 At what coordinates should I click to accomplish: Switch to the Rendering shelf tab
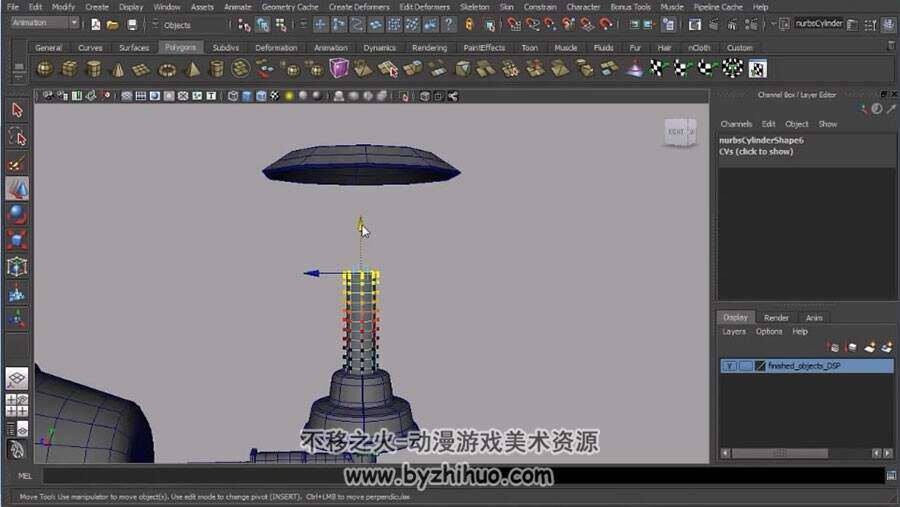tap(429, 48)
